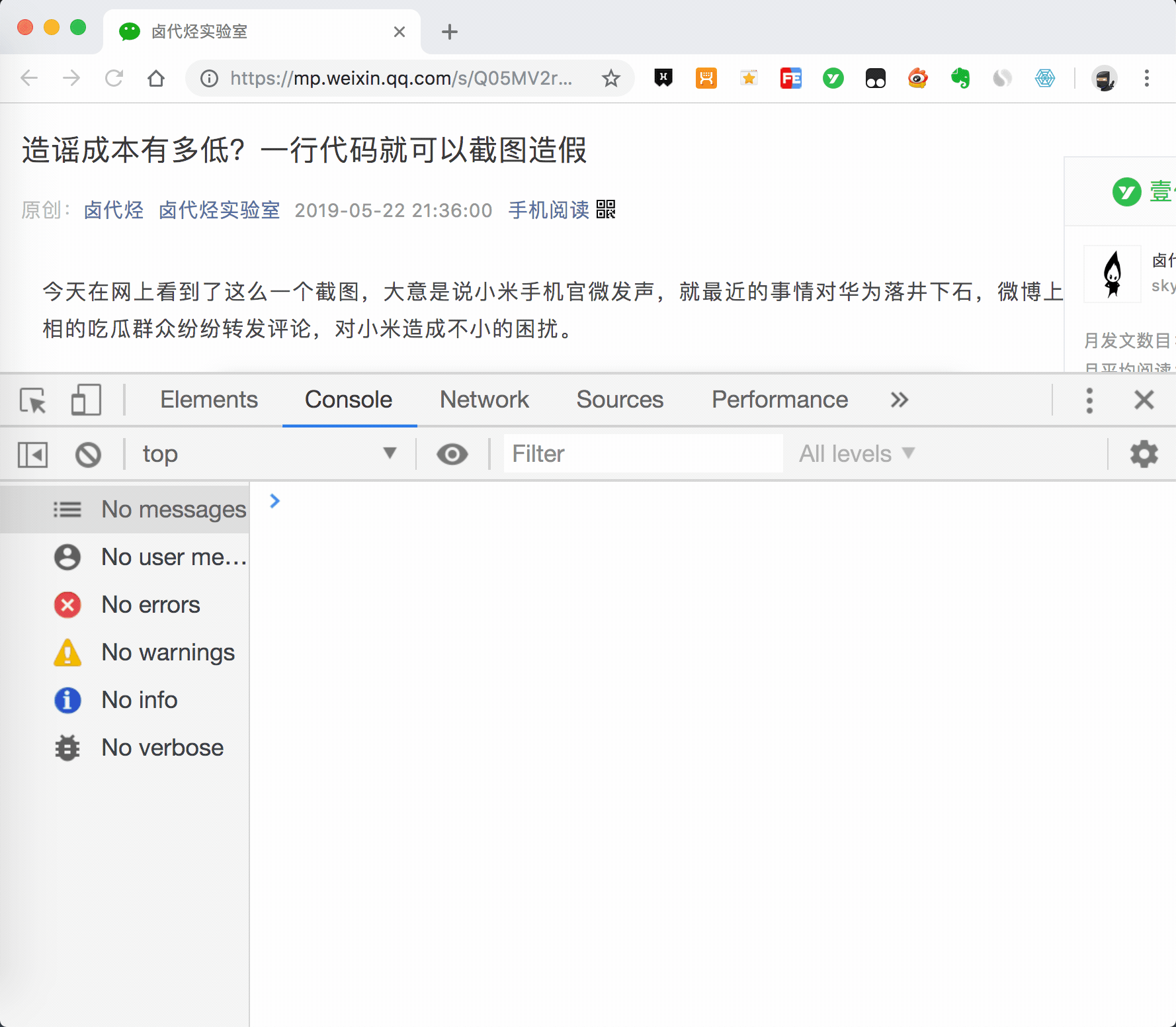Open the top context dropdown
The width and height of the screenshot is (1176, 1027).
[x=270, y=454]
